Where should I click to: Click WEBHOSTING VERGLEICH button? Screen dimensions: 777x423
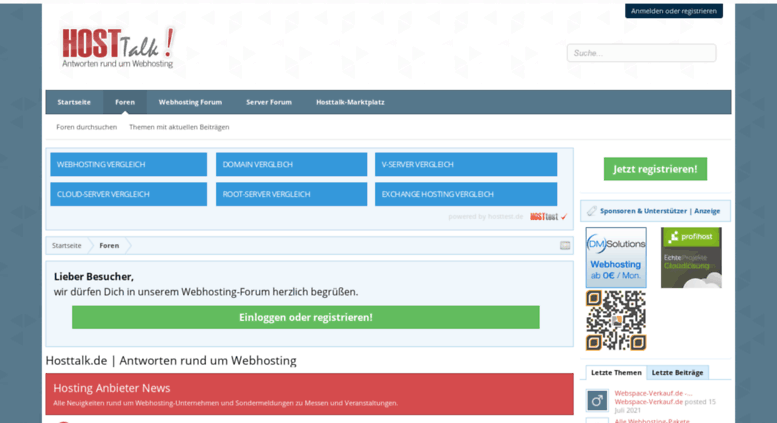[129, 164]
